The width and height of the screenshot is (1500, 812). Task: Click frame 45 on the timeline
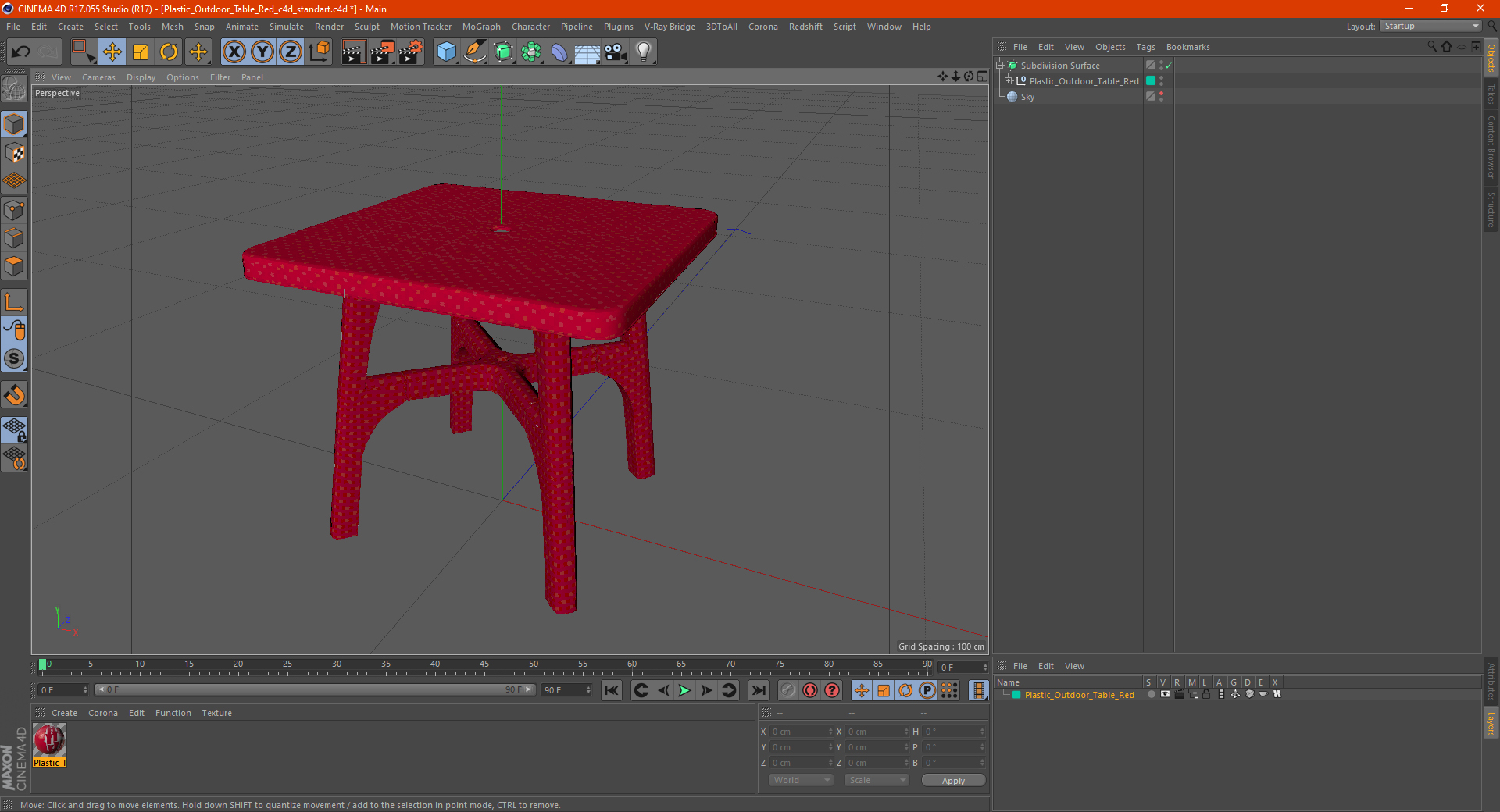(x=484, y=666)
